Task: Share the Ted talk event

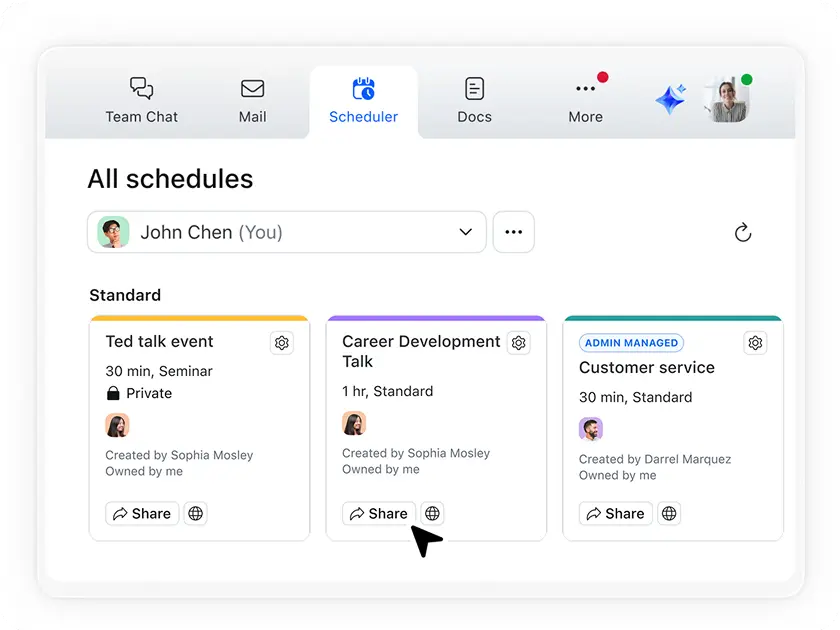Action: pyautogui.click(x=141, y=513)
